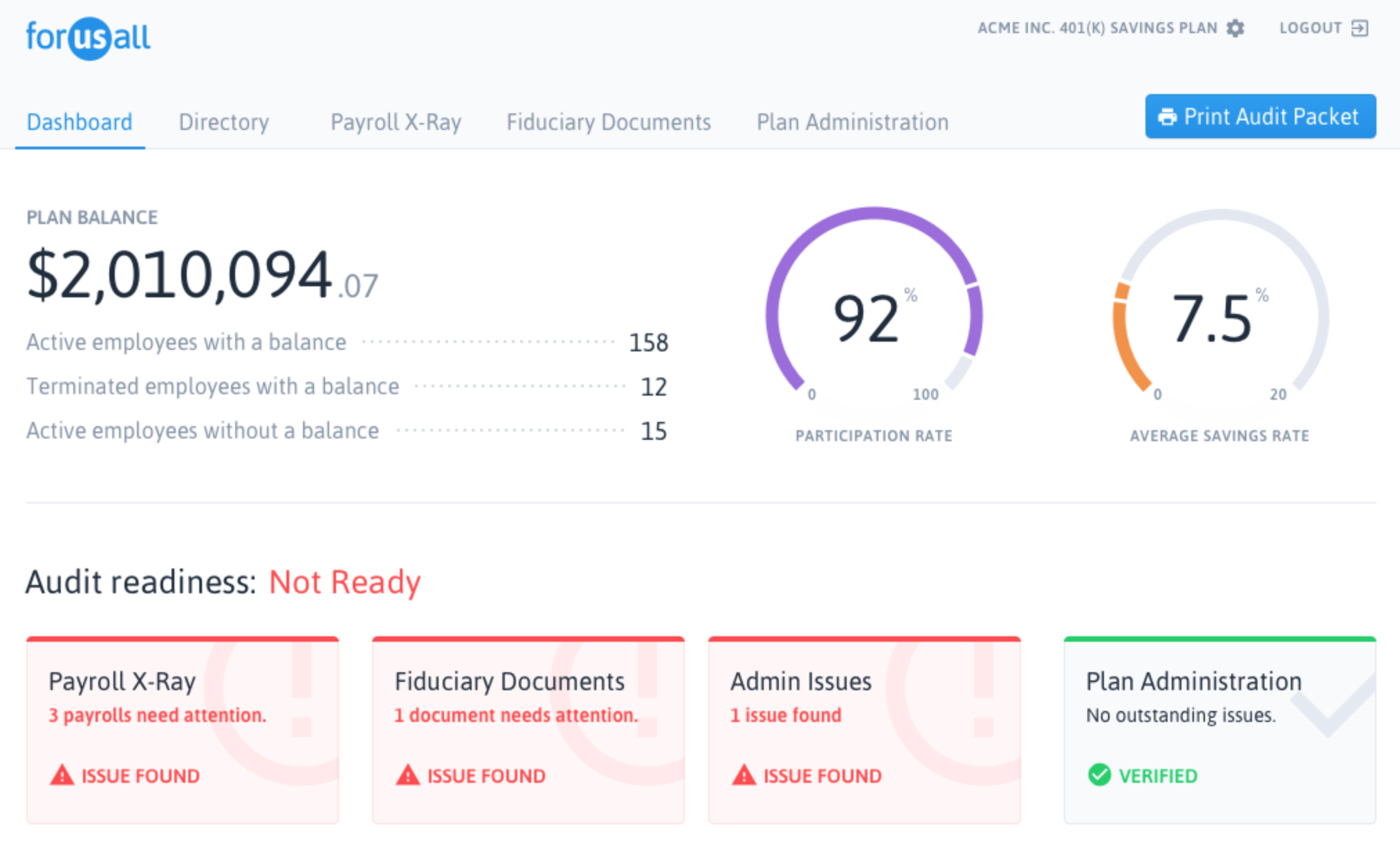Switch to the Payroll X-Ray tab
Image resolution: width=1400 pixels, height=852 pixels.
(396, 122)
